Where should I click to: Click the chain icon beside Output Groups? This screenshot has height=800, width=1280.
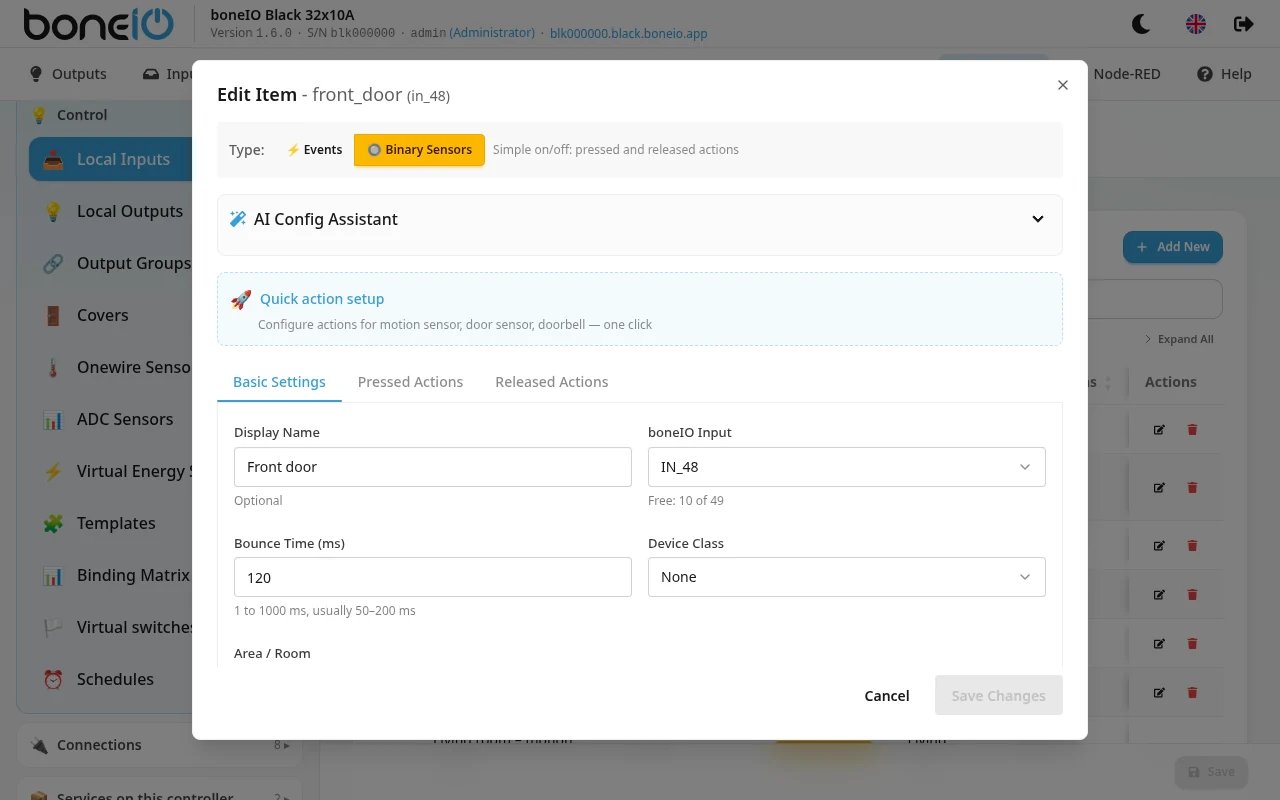click(53, 263)
